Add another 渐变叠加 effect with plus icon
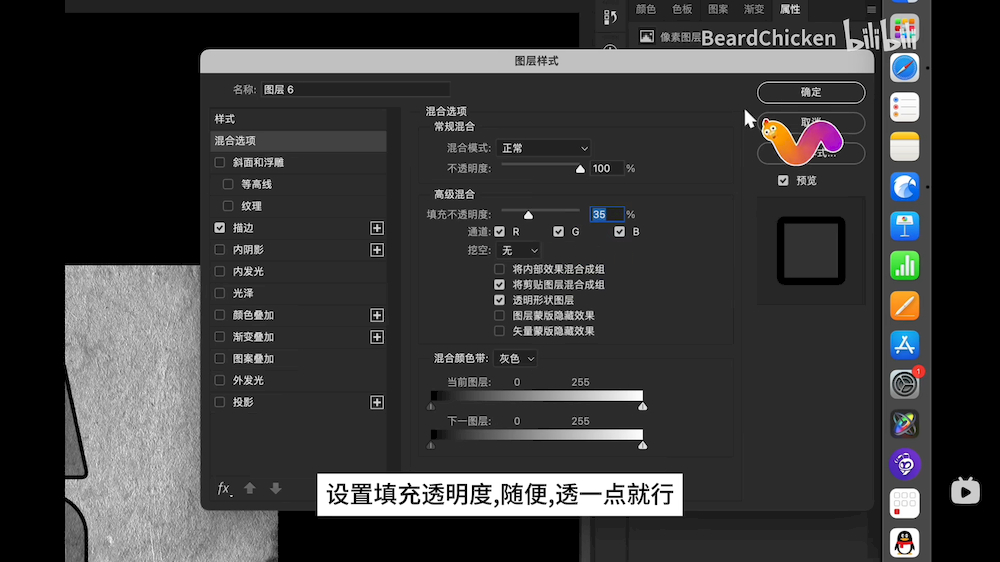The height and width of the screenshot is (562, 1000). (x=377, y=337)
